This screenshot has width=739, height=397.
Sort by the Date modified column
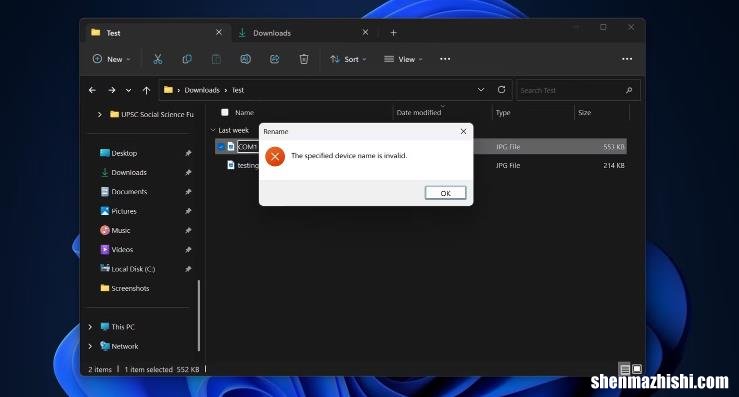click(419, 112)
